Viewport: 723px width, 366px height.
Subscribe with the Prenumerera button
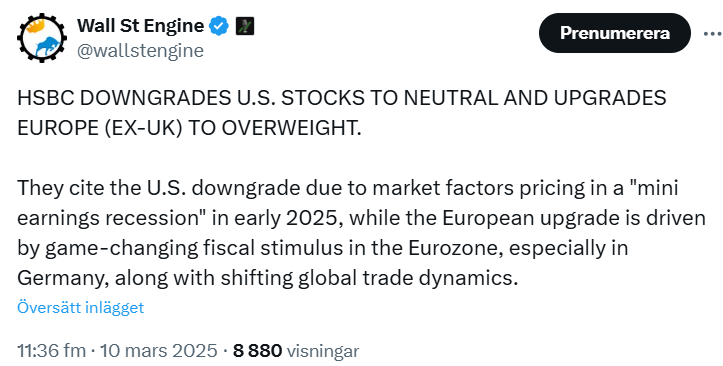coord(615,33)
